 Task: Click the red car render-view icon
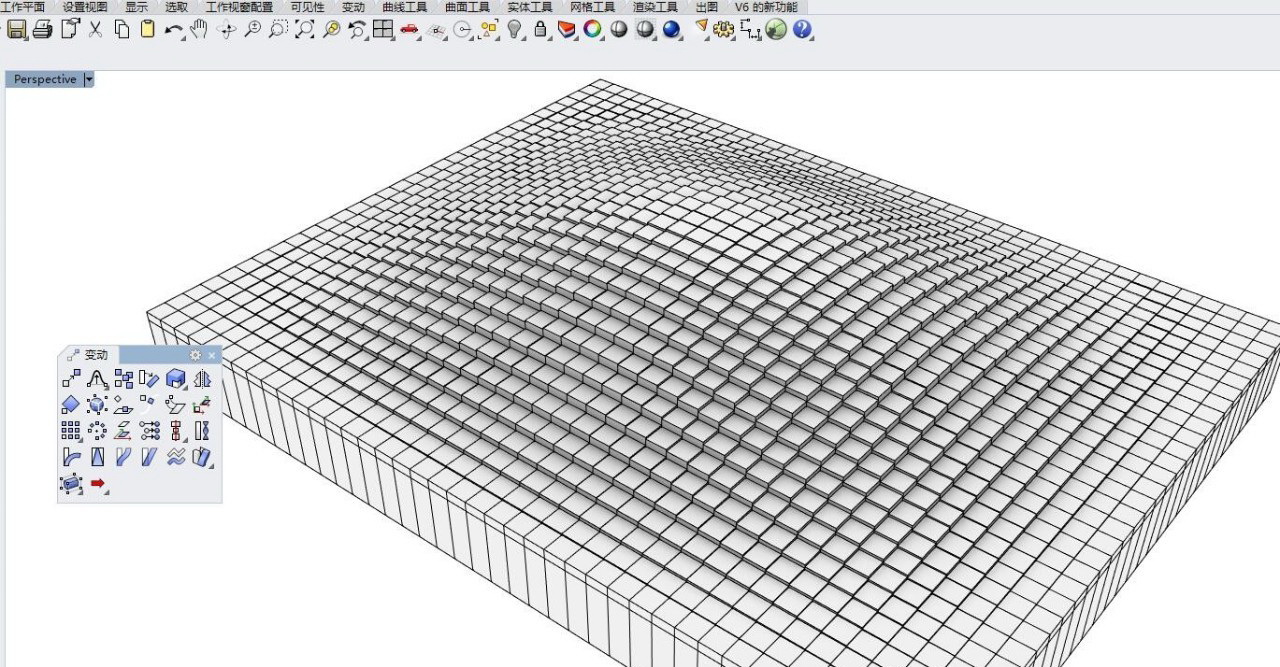409,30
